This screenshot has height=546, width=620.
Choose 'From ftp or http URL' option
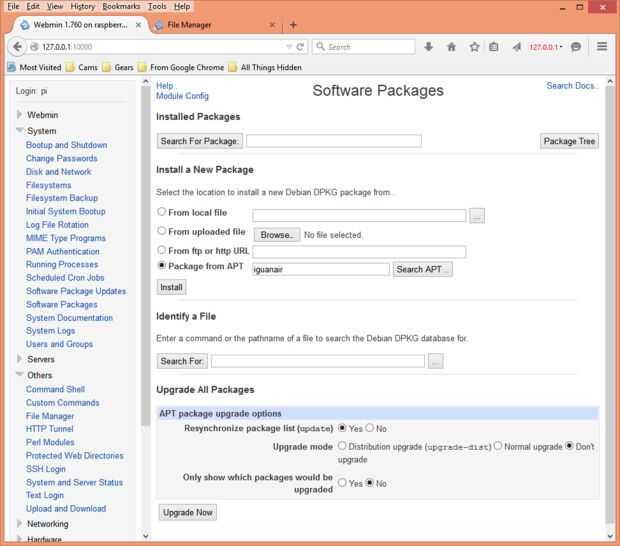tap(162, 250)
